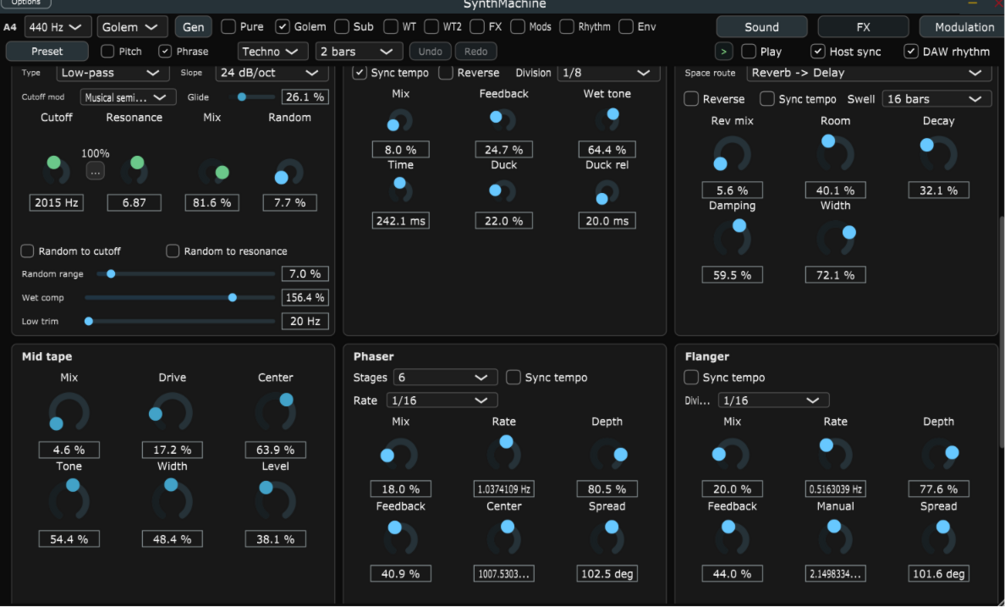Click the reverb Damping knob
The image size is (1005, 607).
coord(732,237)
